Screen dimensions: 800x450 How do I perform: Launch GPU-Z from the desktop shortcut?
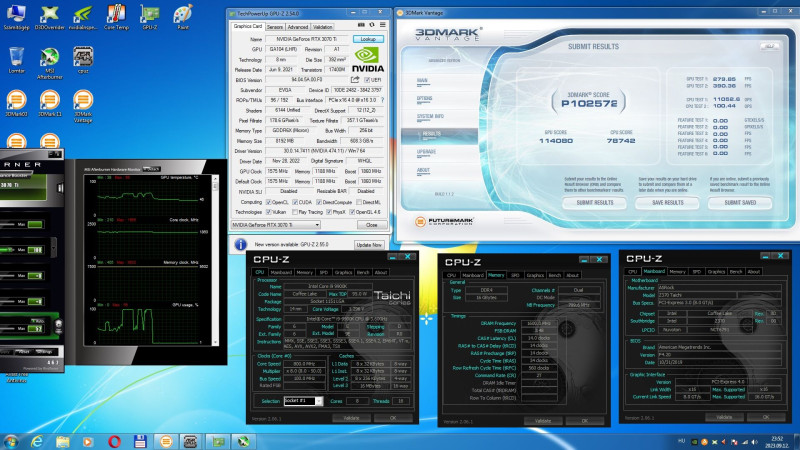(149, 17)
